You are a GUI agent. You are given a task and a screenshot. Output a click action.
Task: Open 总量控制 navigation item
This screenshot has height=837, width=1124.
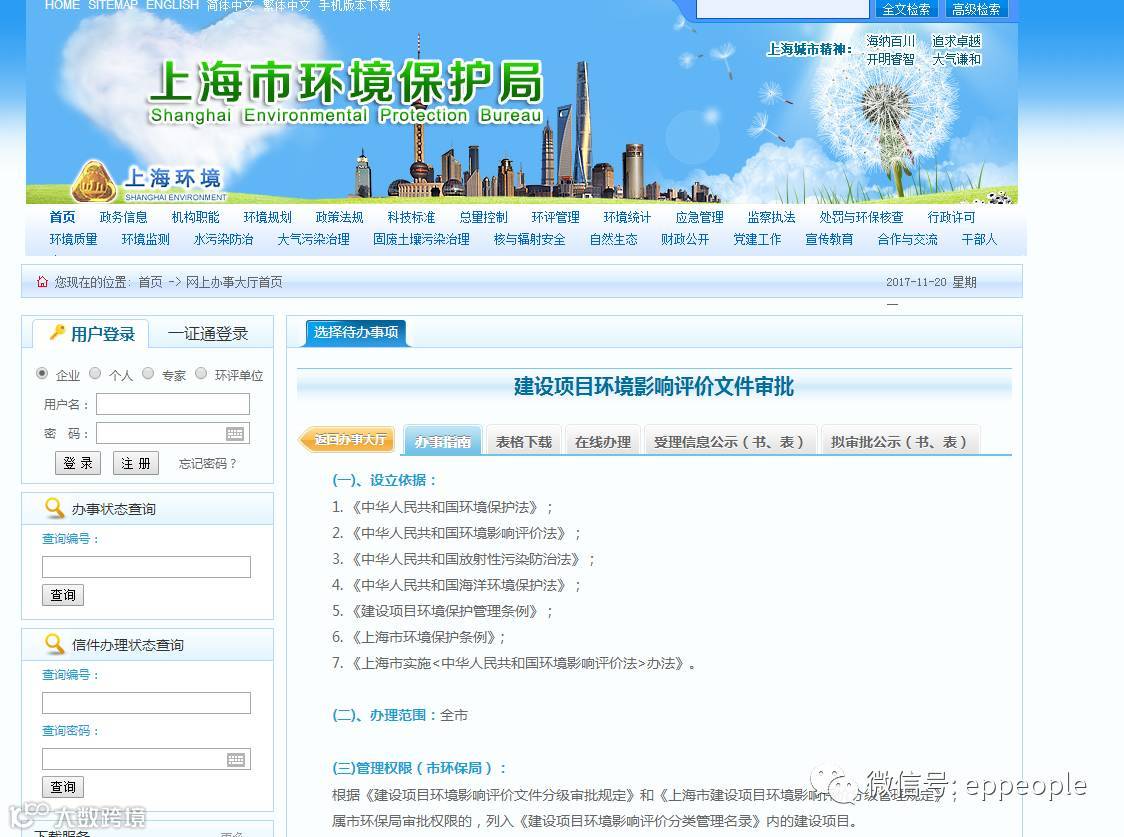point(483,216)
